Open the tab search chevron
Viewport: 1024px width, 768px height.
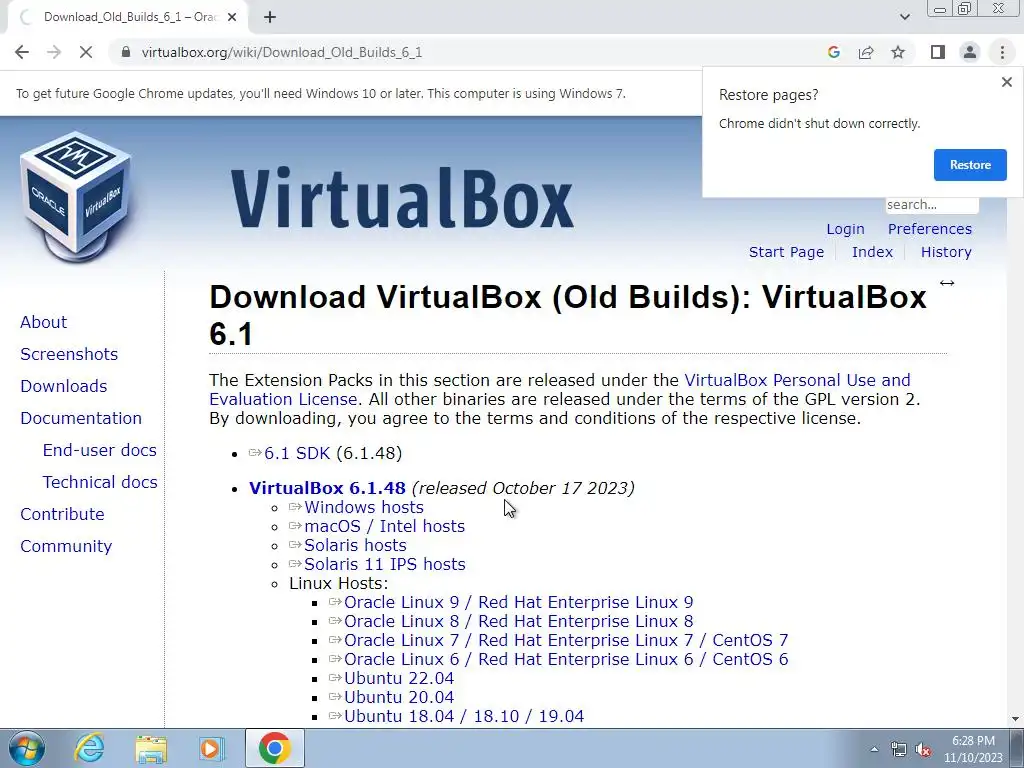pos(904,17)
